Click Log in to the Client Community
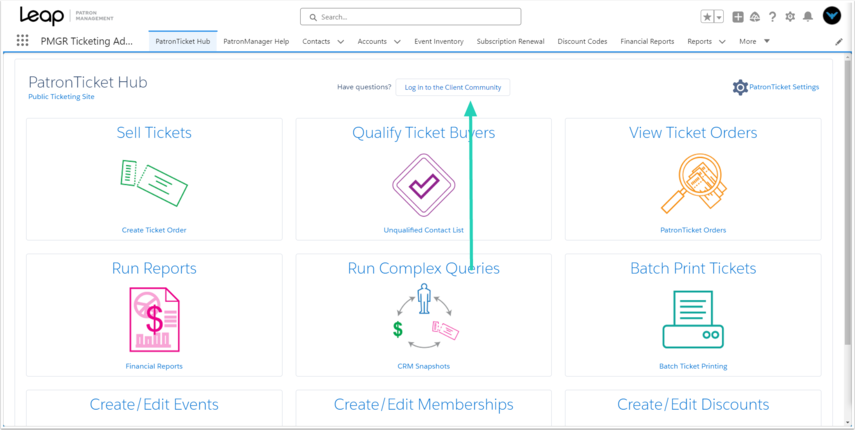 tap(453, 87)
